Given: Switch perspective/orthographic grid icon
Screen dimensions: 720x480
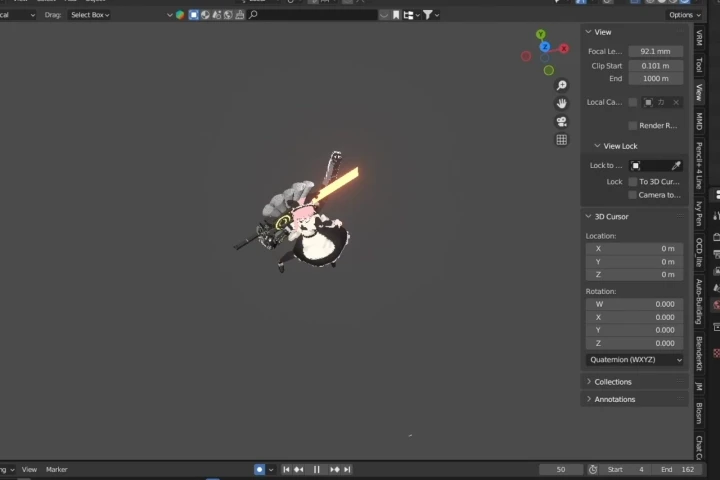Looking at the screenshot, I should [561, 140].
